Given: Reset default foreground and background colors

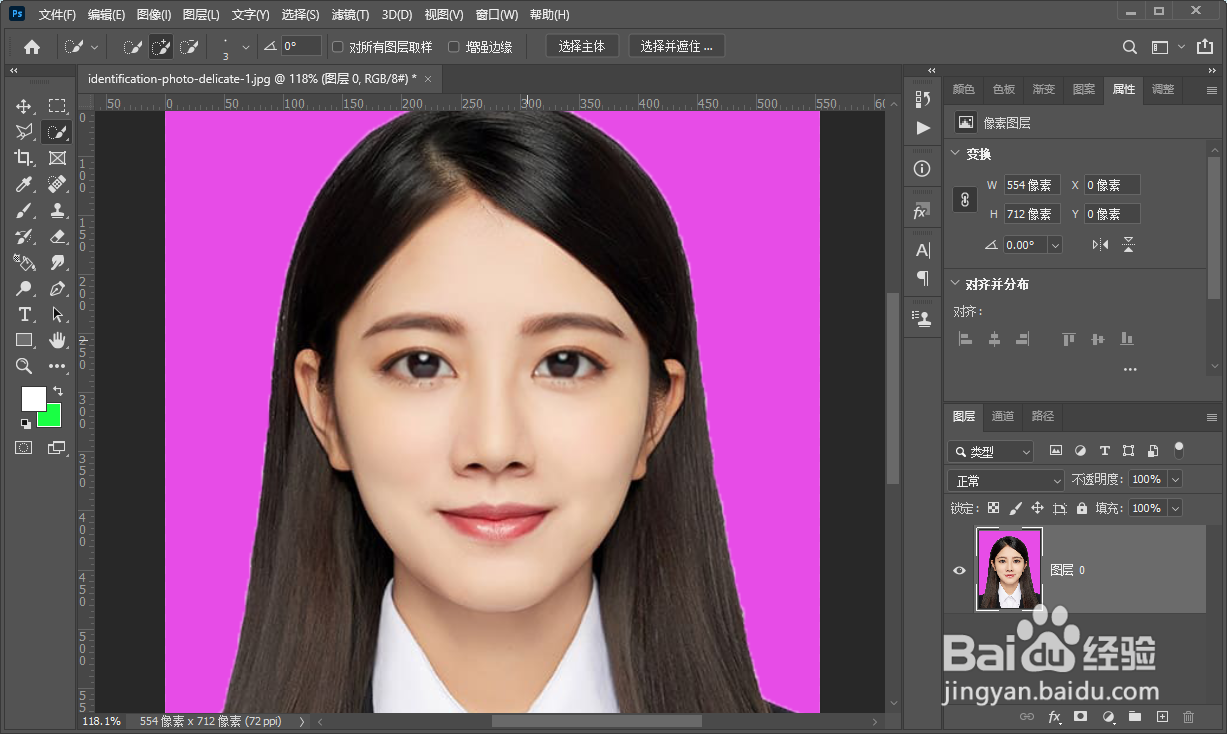Looking at the screenshot, I should pos(25,423).
